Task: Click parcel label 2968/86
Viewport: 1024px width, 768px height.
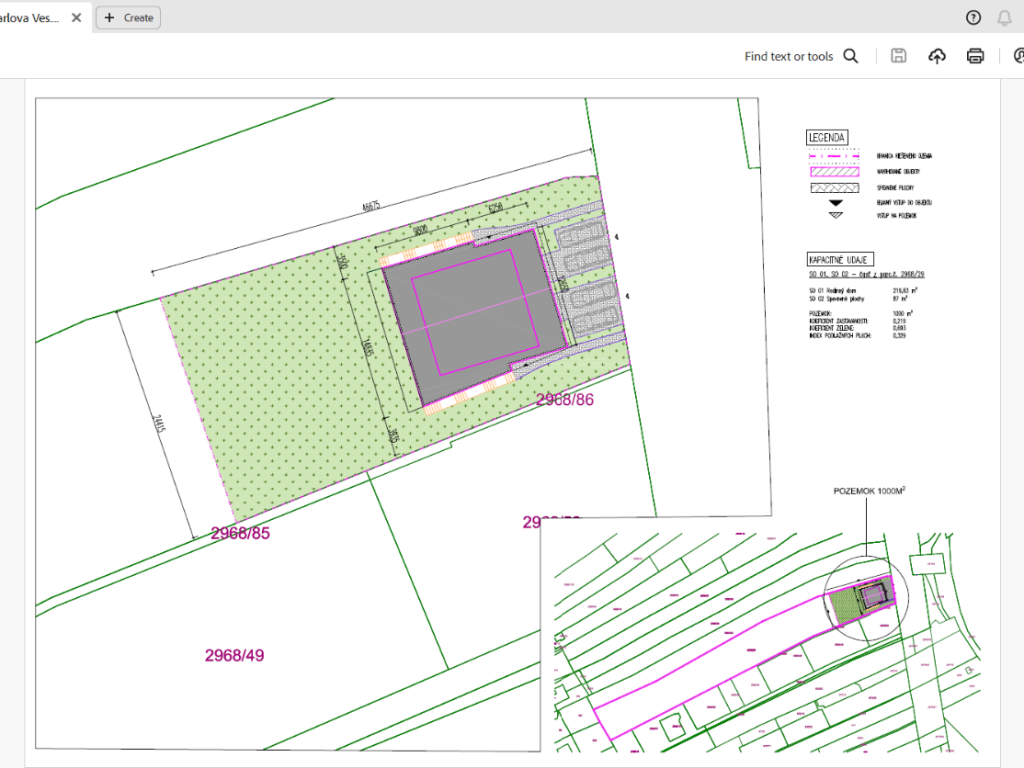Action: [x=566, y=399]
